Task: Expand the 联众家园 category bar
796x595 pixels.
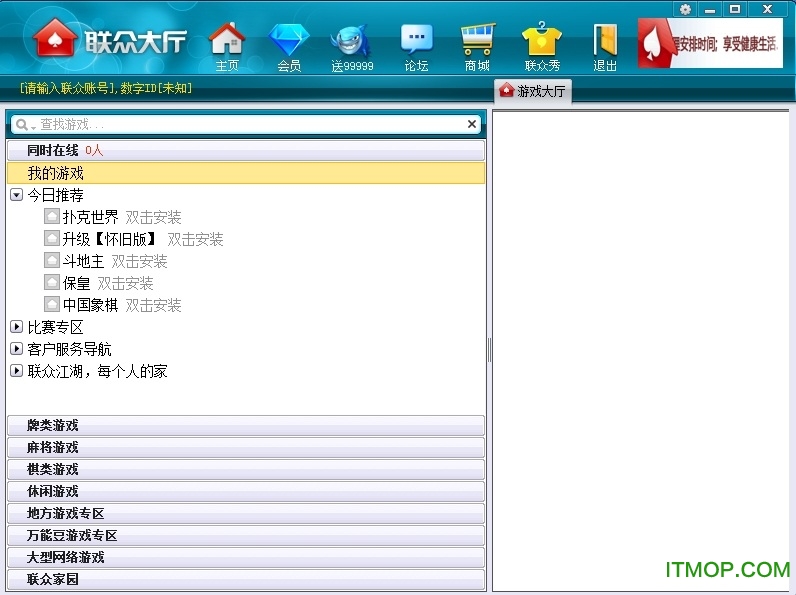Action: pos(246,579)
